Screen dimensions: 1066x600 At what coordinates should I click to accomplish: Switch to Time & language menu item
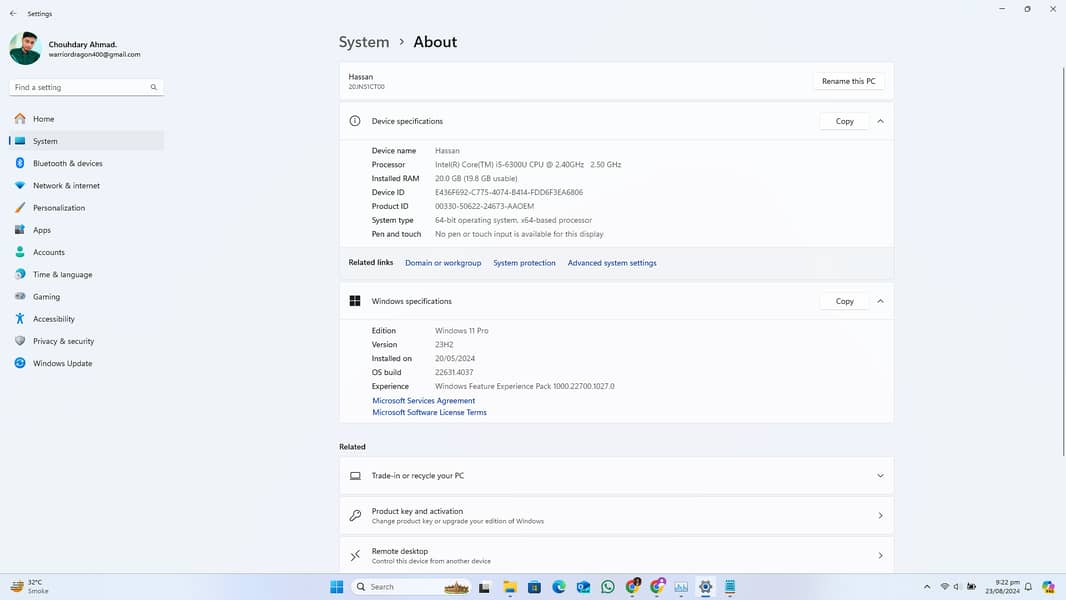click(62, 275)
